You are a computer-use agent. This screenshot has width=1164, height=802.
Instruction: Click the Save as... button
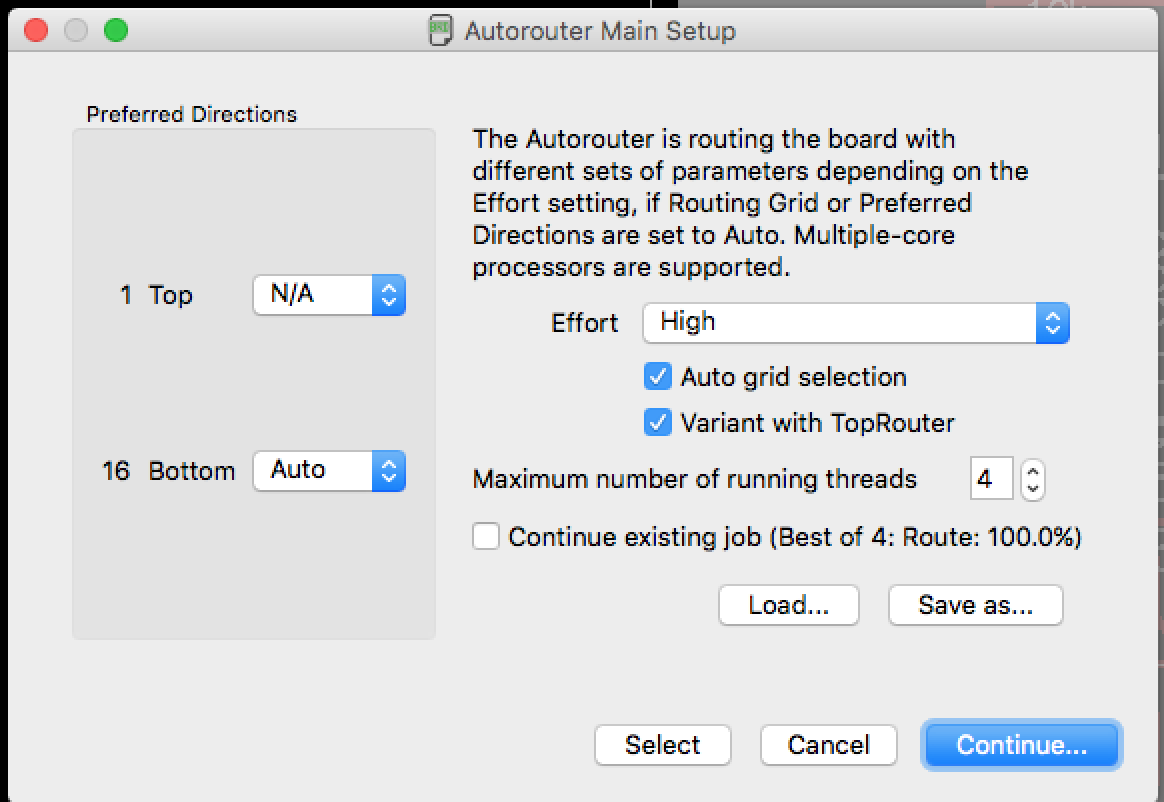[975, 605]
